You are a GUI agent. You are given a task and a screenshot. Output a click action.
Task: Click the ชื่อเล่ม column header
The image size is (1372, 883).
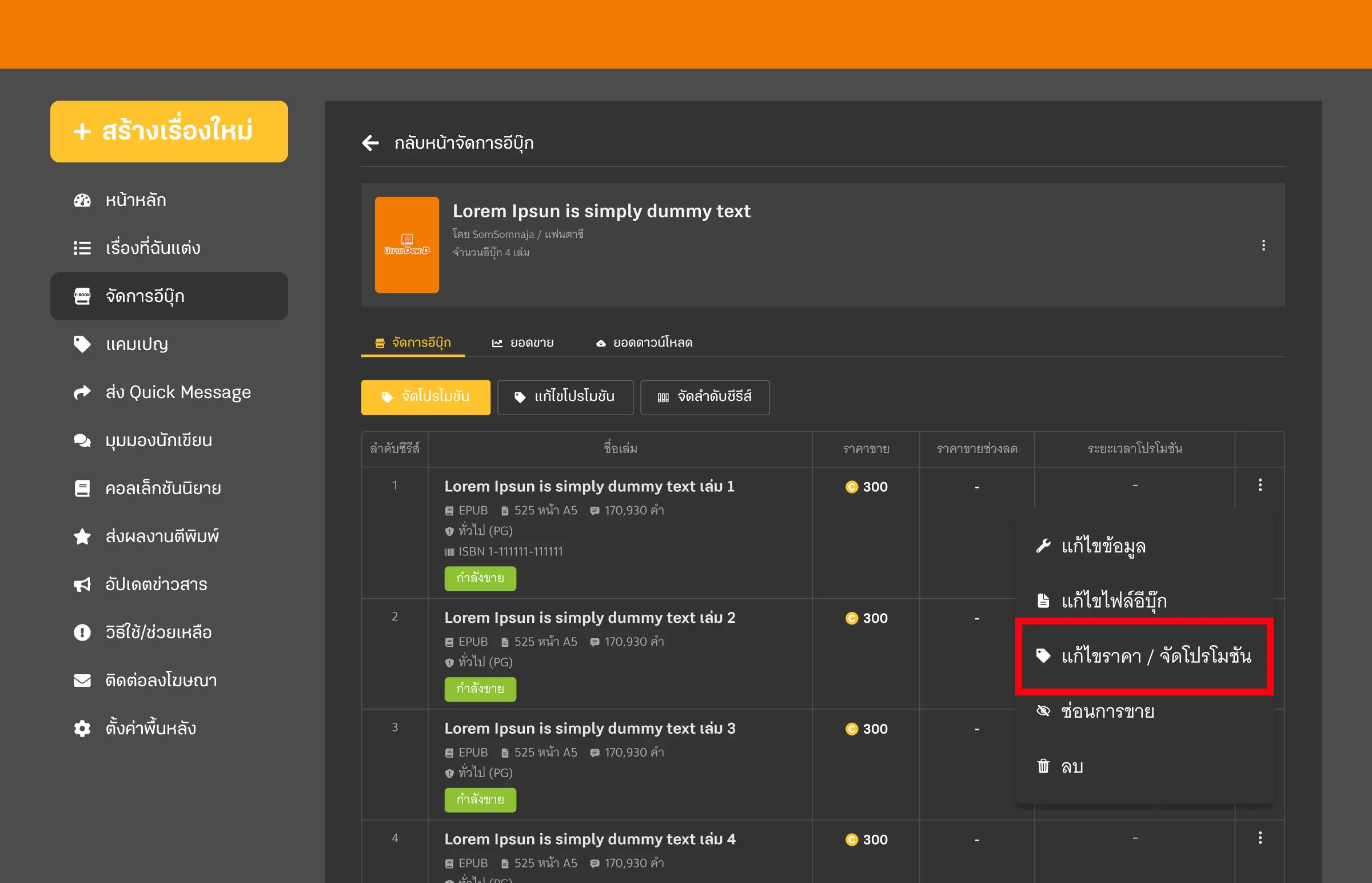pyautogui.click(x=620, y=448)
